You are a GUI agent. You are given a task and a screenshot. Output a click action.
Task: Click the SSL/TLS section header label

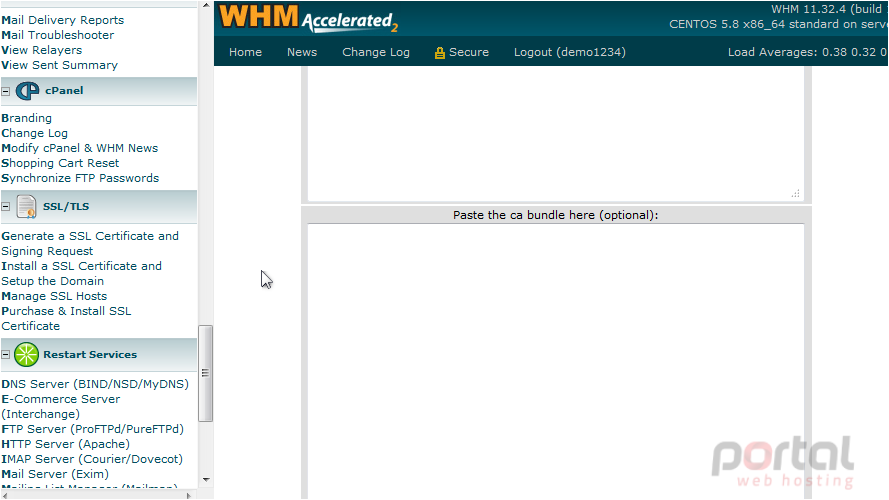(x=66, y=206)
